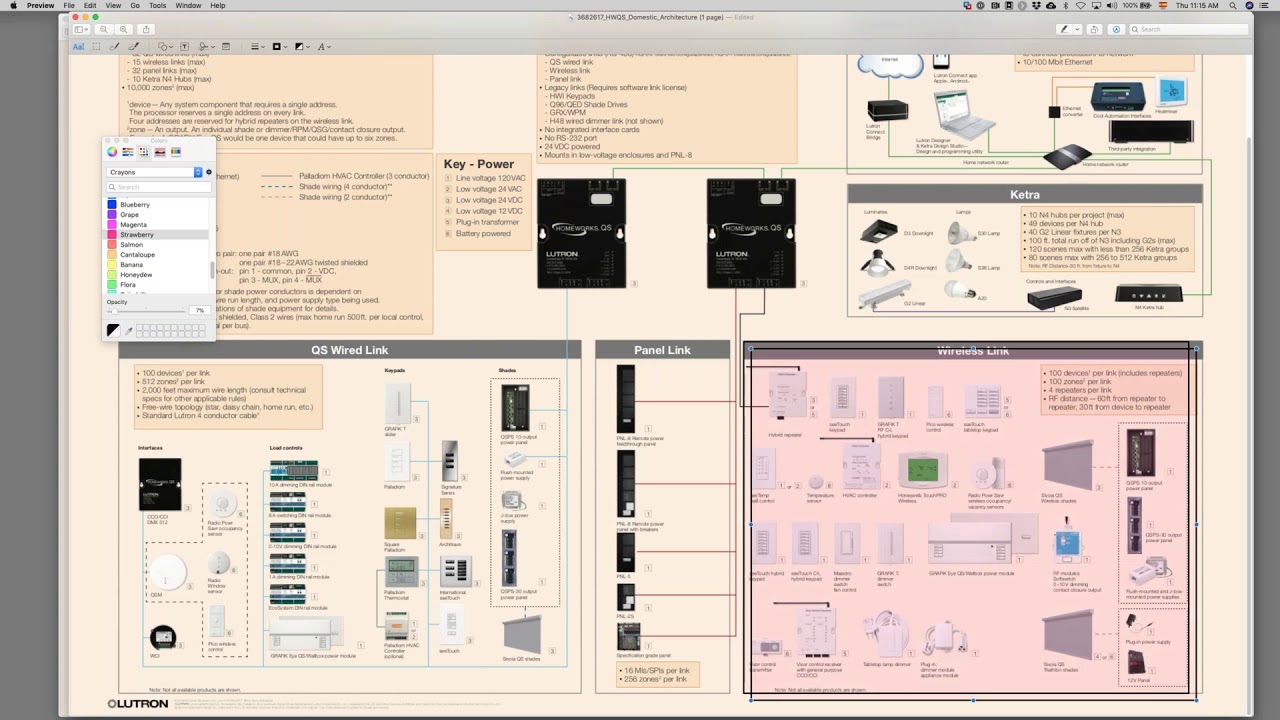The image size is (1280, 720).
Task: Select the Text Selection tool in markup toolbar
Action: [x=78, y=46]
